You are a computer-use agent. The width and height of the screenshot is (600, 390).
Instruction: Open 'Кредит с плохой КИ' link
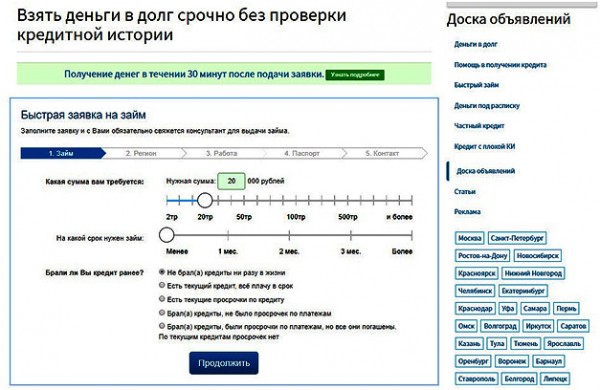click(484, 146)
